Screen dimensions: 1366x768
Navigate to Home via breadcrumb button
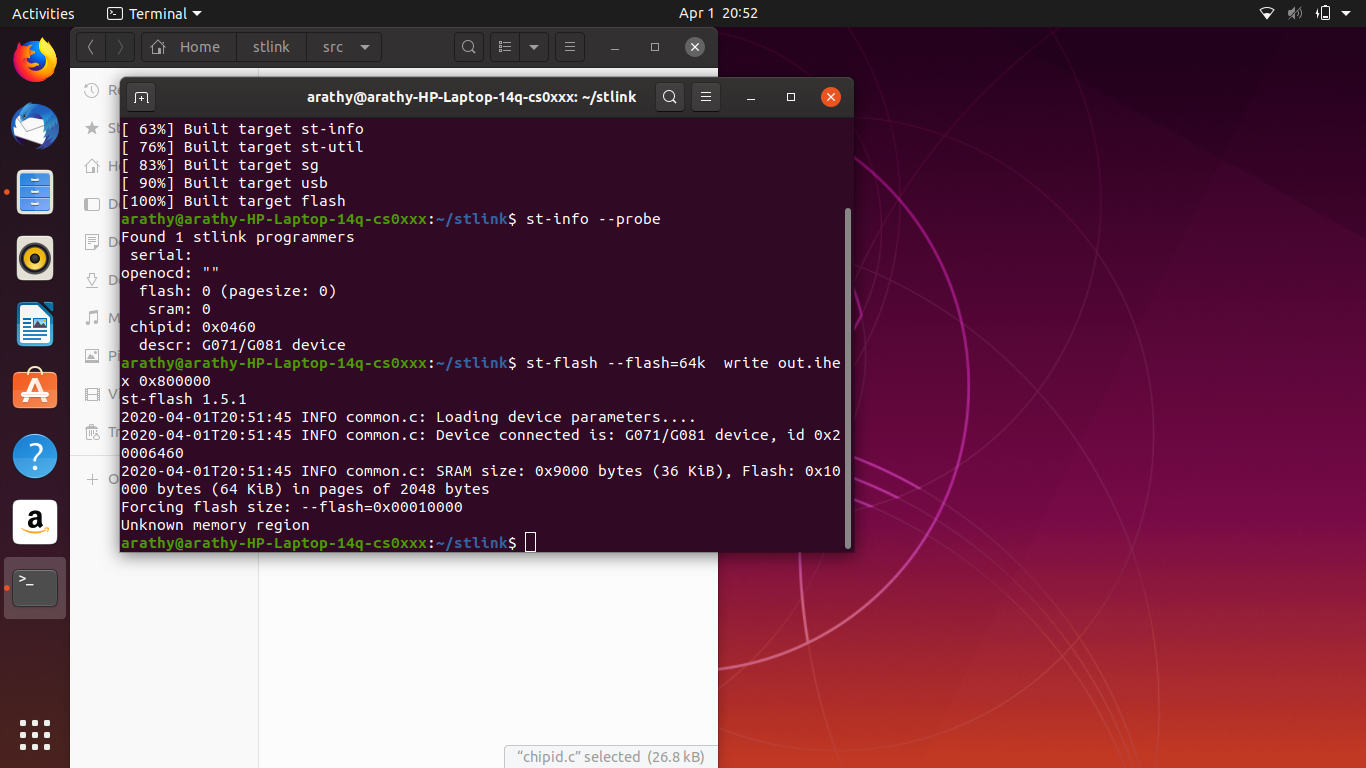point(187,46)
